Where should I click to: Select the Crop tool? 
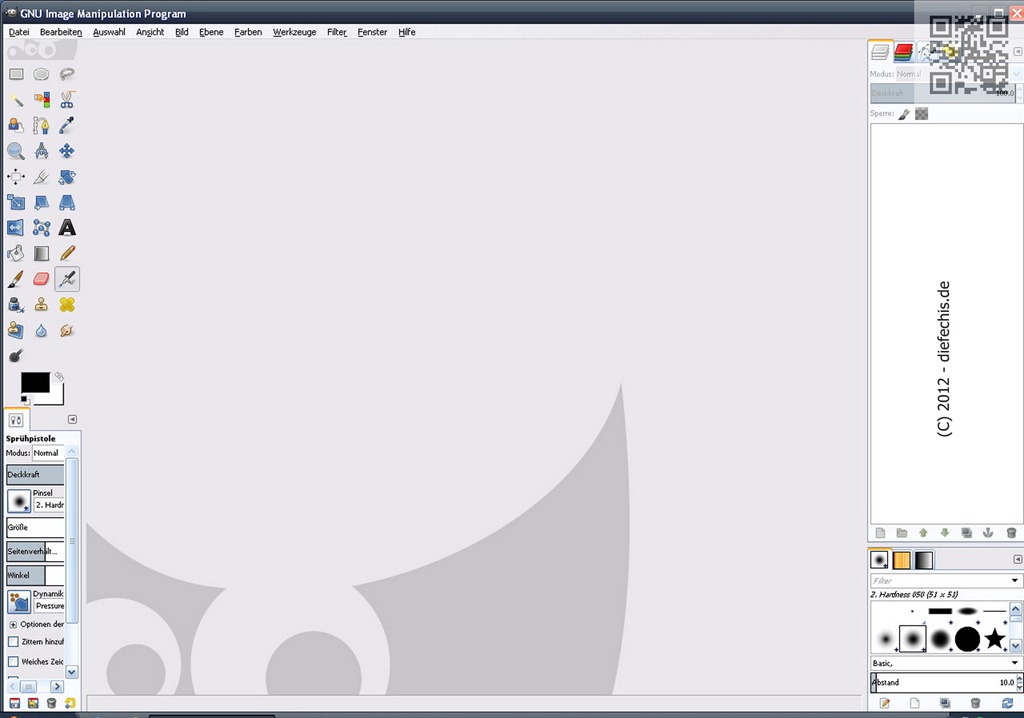point(41,176)
